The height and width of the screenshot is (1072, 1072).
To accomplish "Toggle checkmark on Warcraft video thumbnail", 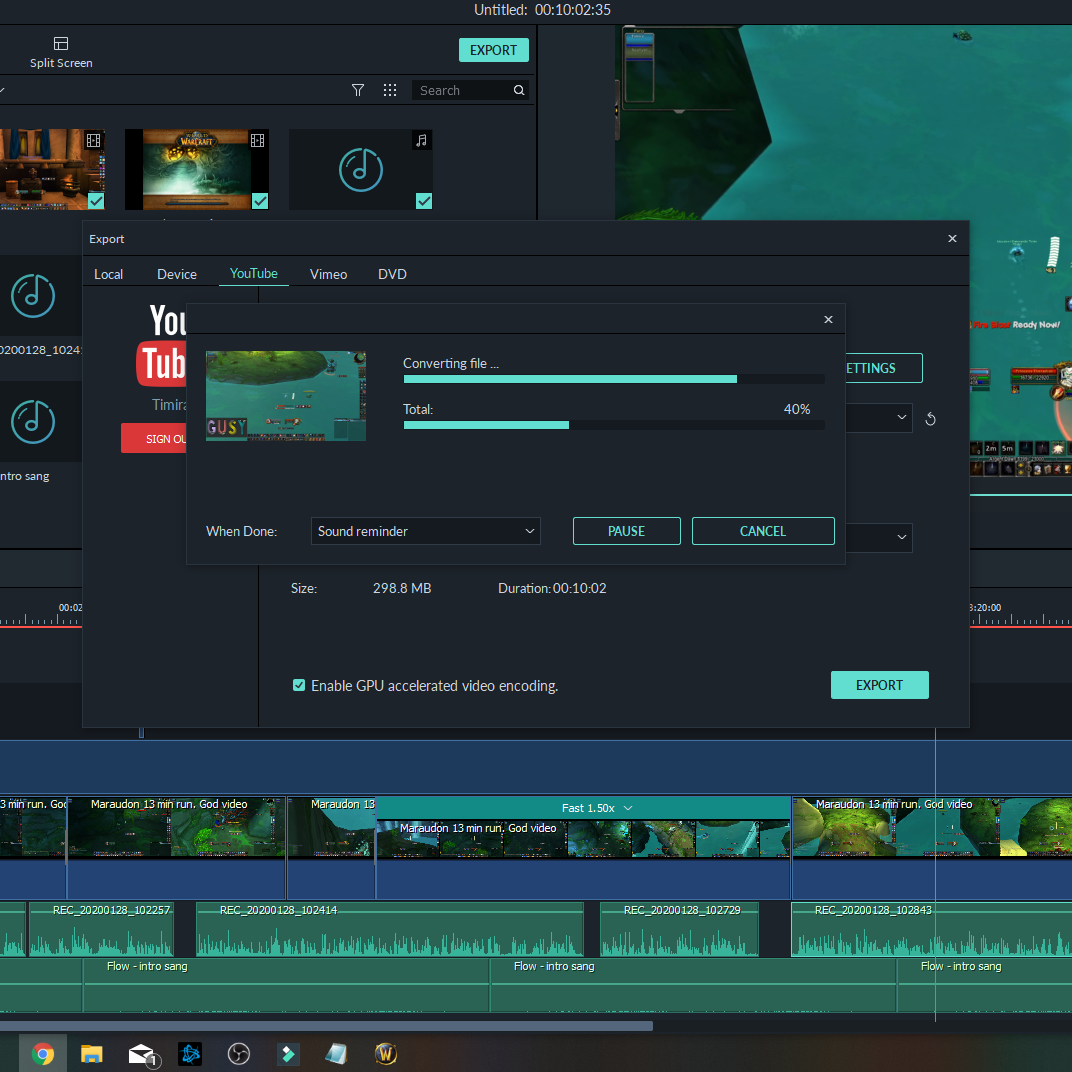I will click(260, 201).
